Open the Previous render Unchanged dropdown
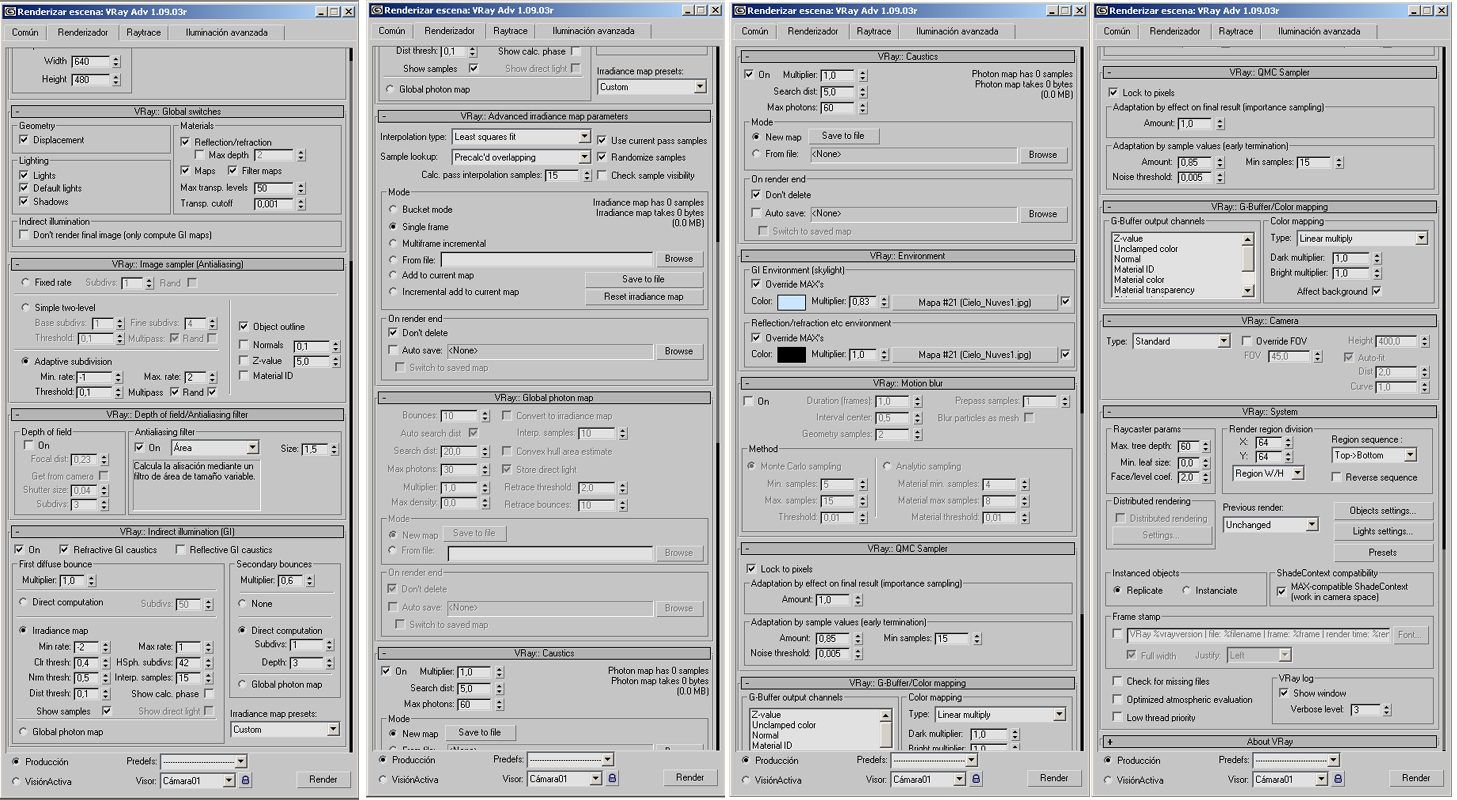 [x=1271, y=524]
